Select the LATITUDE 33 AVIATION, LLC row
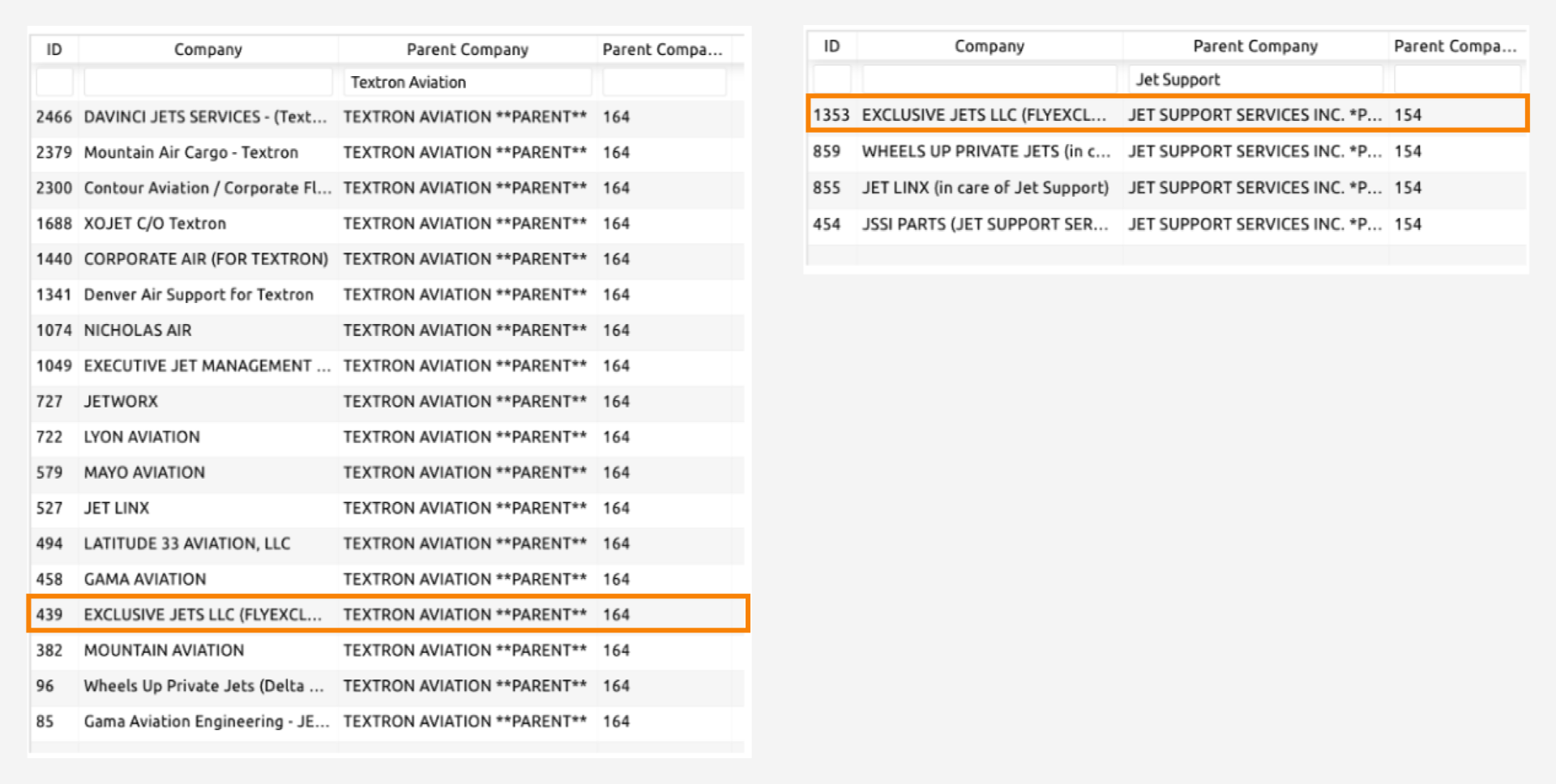This screenshot has width=1556, height=784. coord(387,544)
